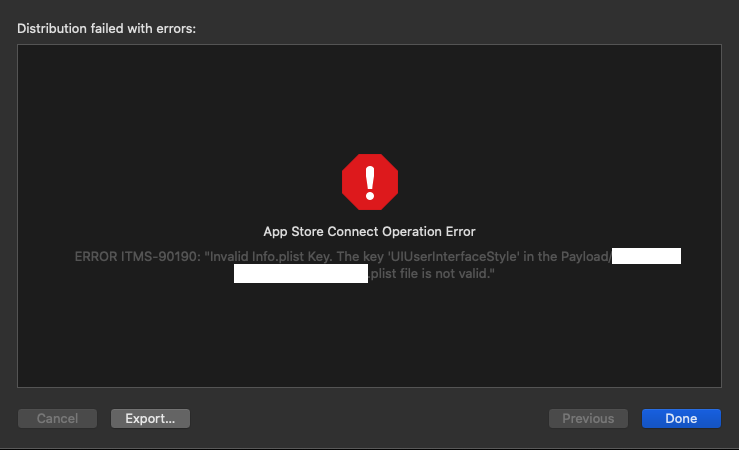Select the App Store Connect Operation Error heading

point(369,231)
